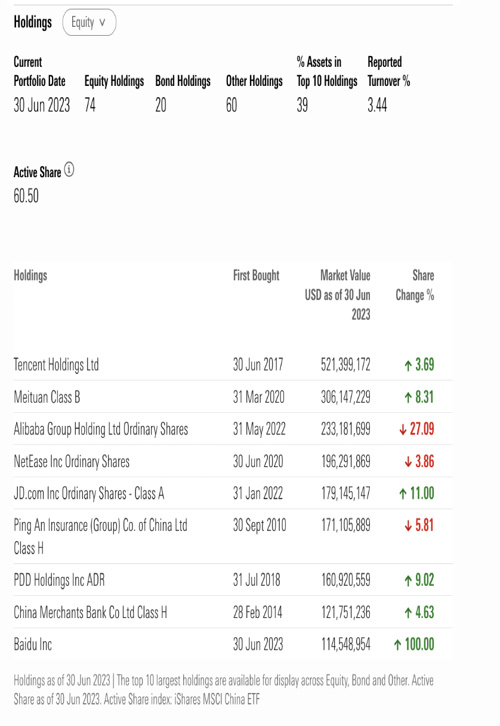
Task: Open the Equity holdings type dropdown
Action: (89, 22)
